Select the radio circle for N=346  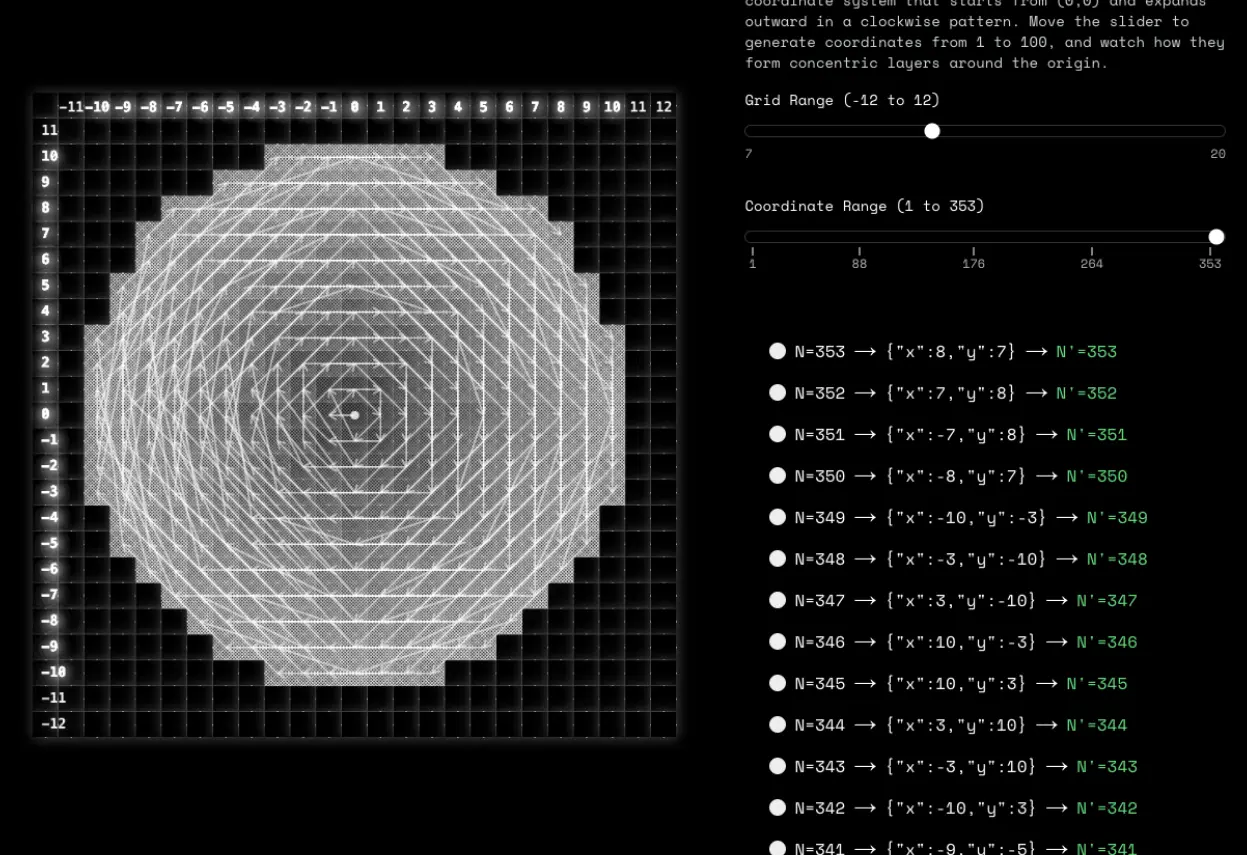777,642
